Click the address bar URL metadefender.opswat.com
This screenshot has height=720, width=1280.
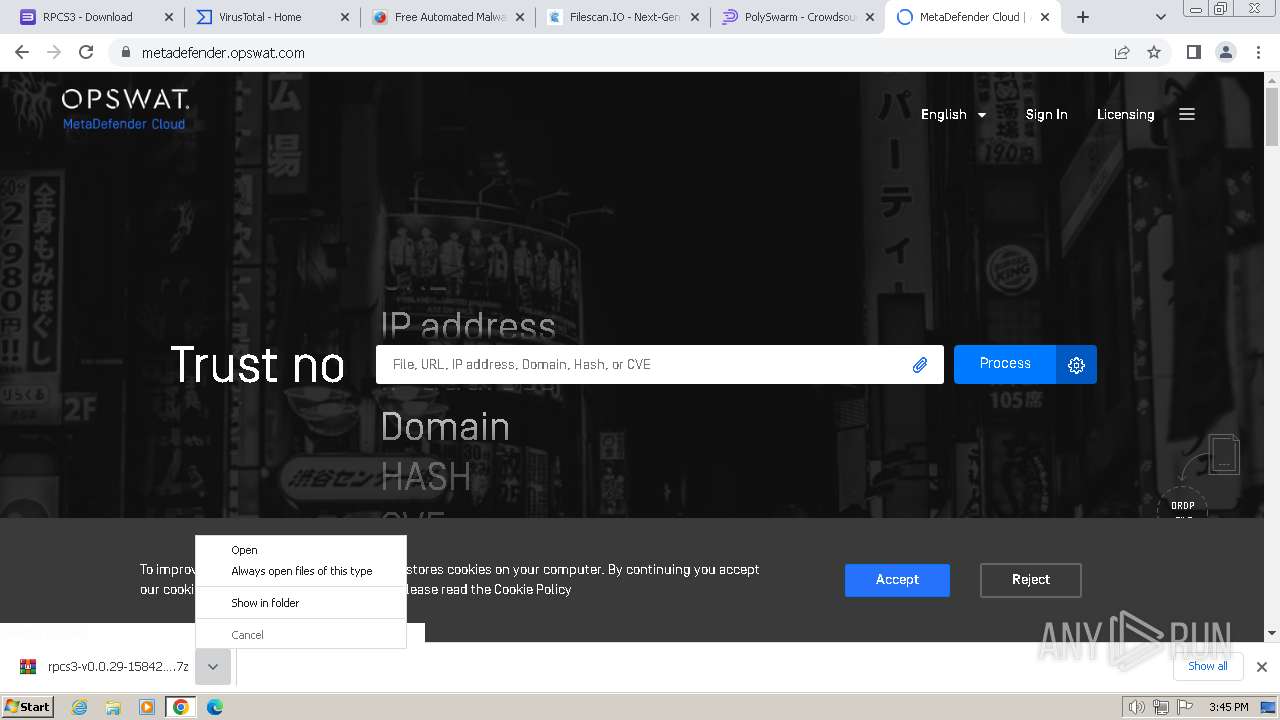(223, 53)
